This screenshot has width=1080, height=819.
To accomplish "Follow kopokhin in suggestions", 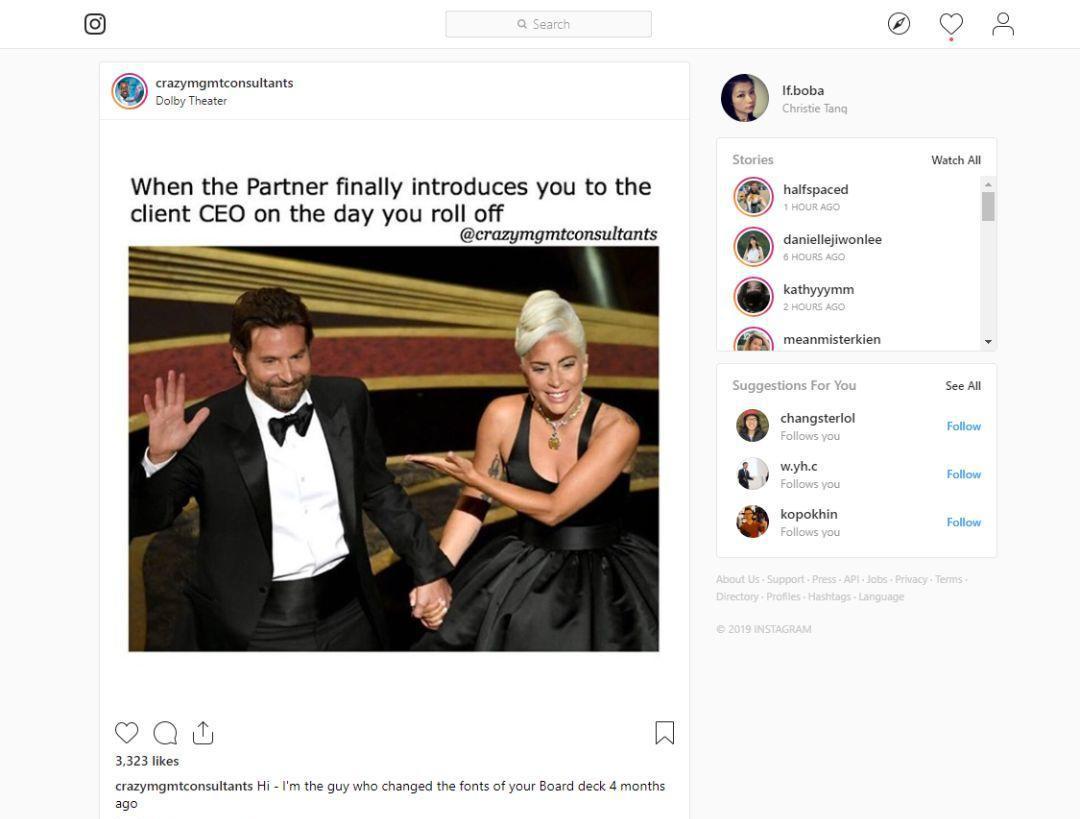I will [x=964, y=523].
